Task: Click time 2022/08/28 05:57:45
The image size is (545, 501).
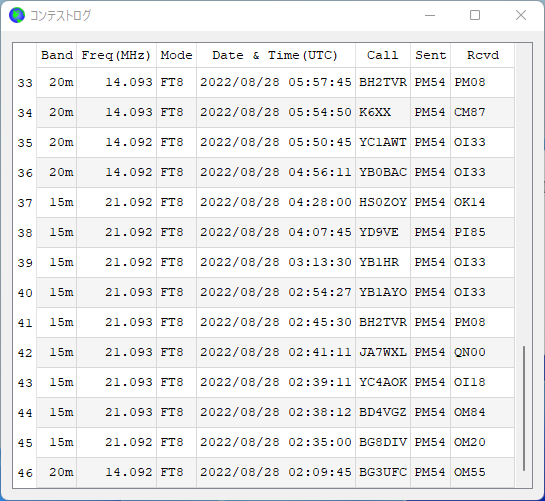Action: tap(276, 82)
